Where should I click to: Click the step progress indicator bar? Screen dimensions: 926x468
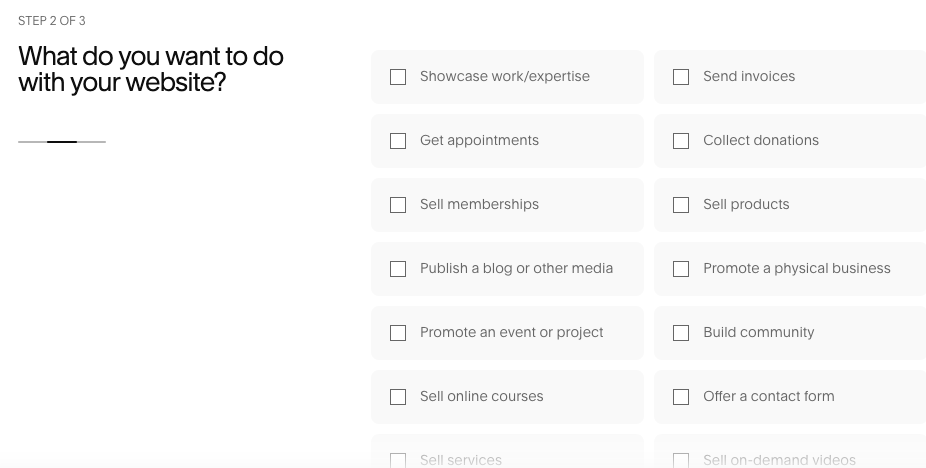(62, 142)
